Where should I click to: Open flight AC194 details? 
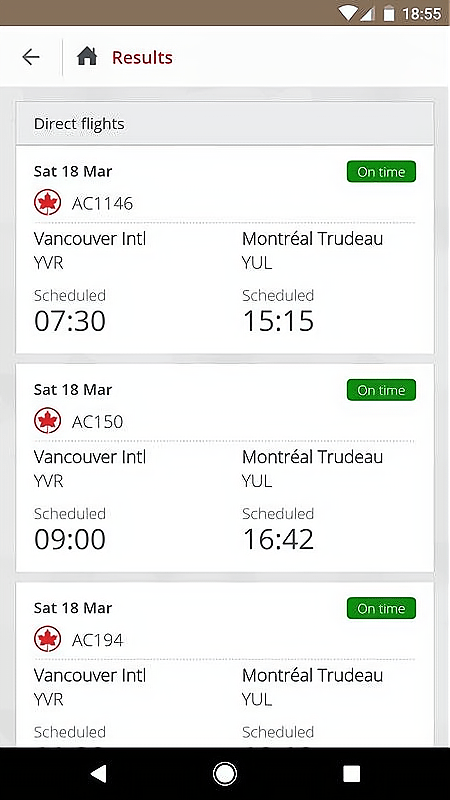point(224,664)
